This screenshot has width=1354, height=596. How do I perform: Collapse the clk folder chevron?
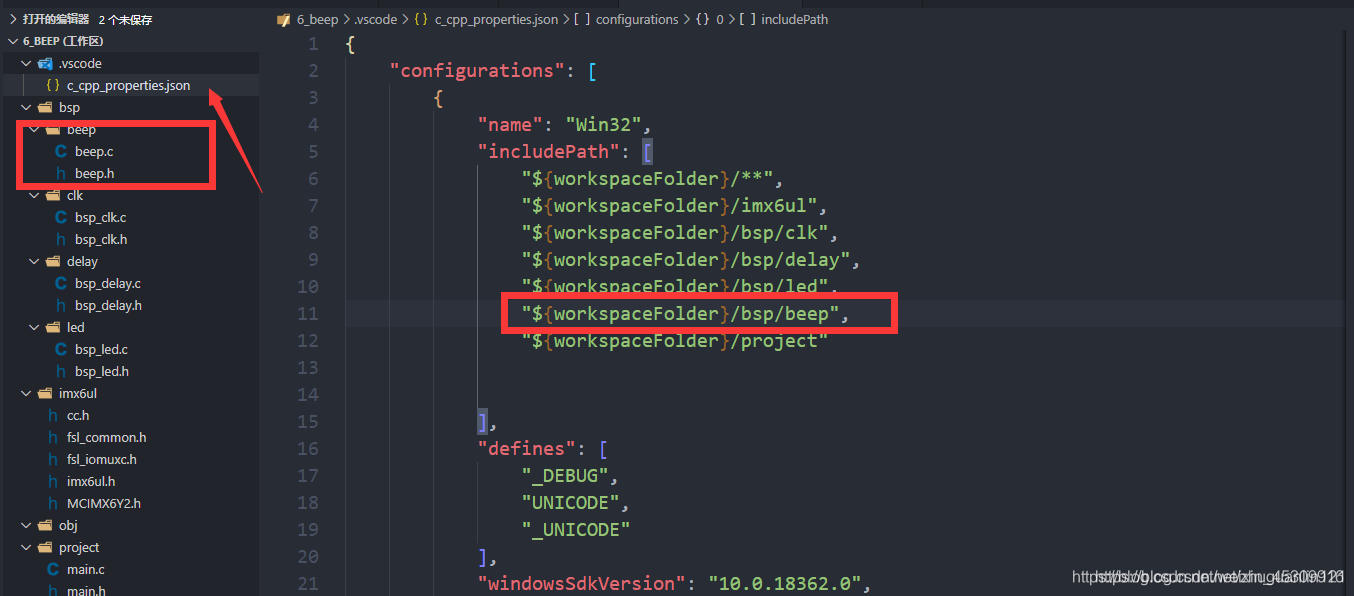point(34,195)
